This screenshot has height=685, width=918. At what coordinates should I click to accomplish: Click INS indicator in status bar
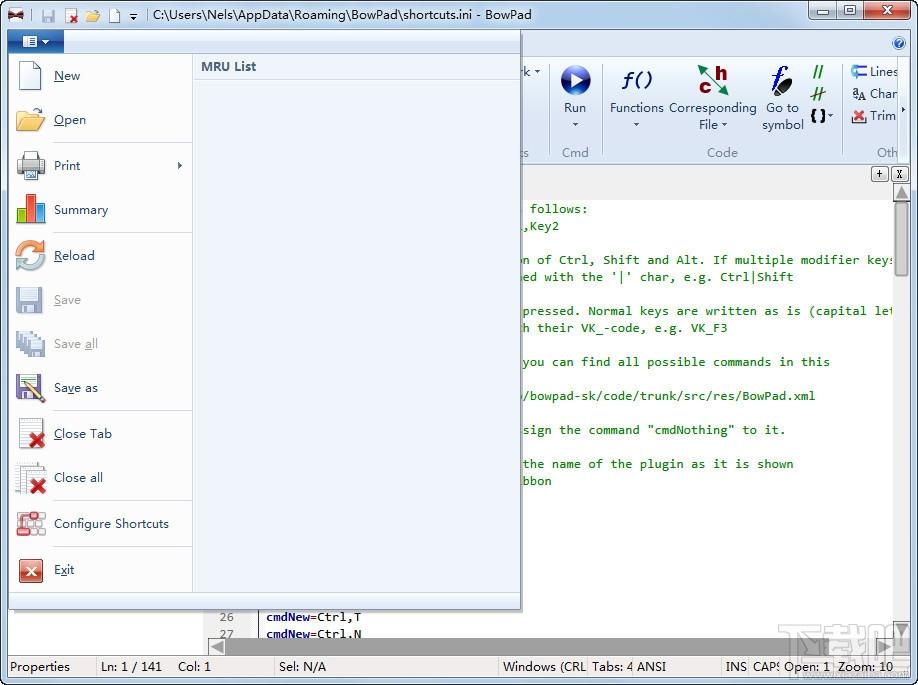(736, 667)
